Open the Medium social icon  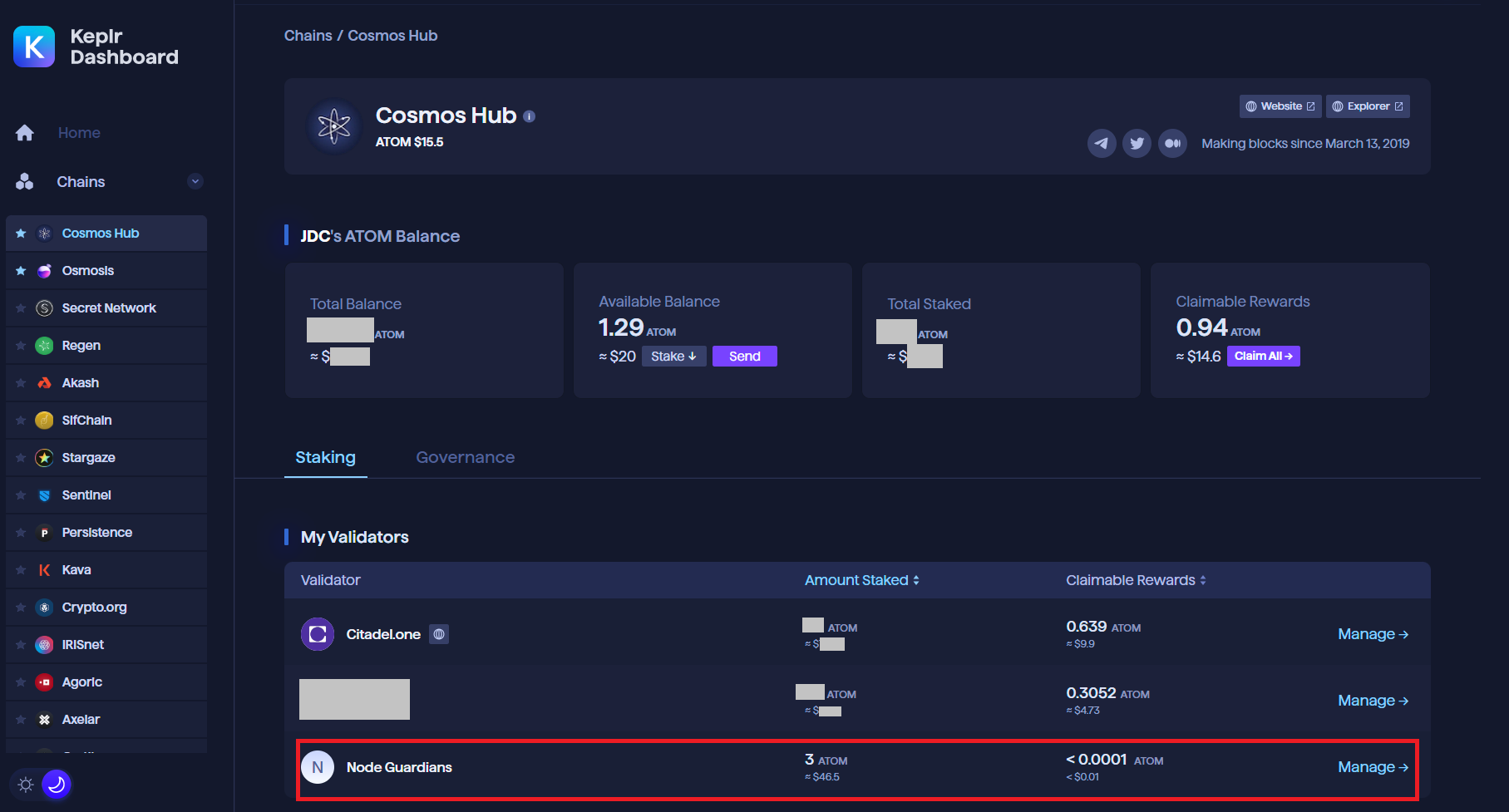[1172, 143]
